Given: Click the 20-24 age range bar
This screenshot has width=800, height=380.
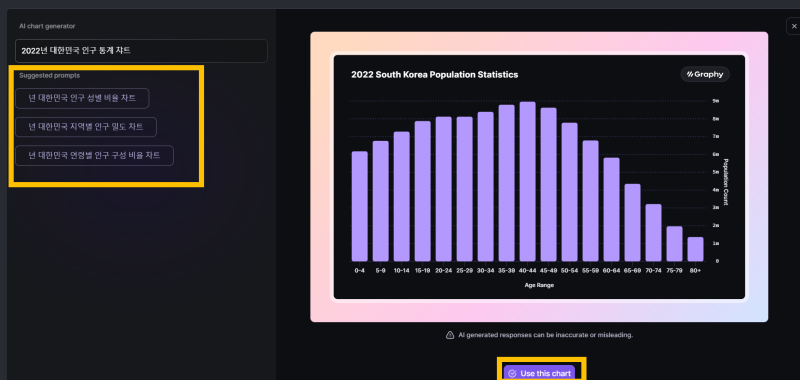Looking at the screenshot, I should pos(443,189).
